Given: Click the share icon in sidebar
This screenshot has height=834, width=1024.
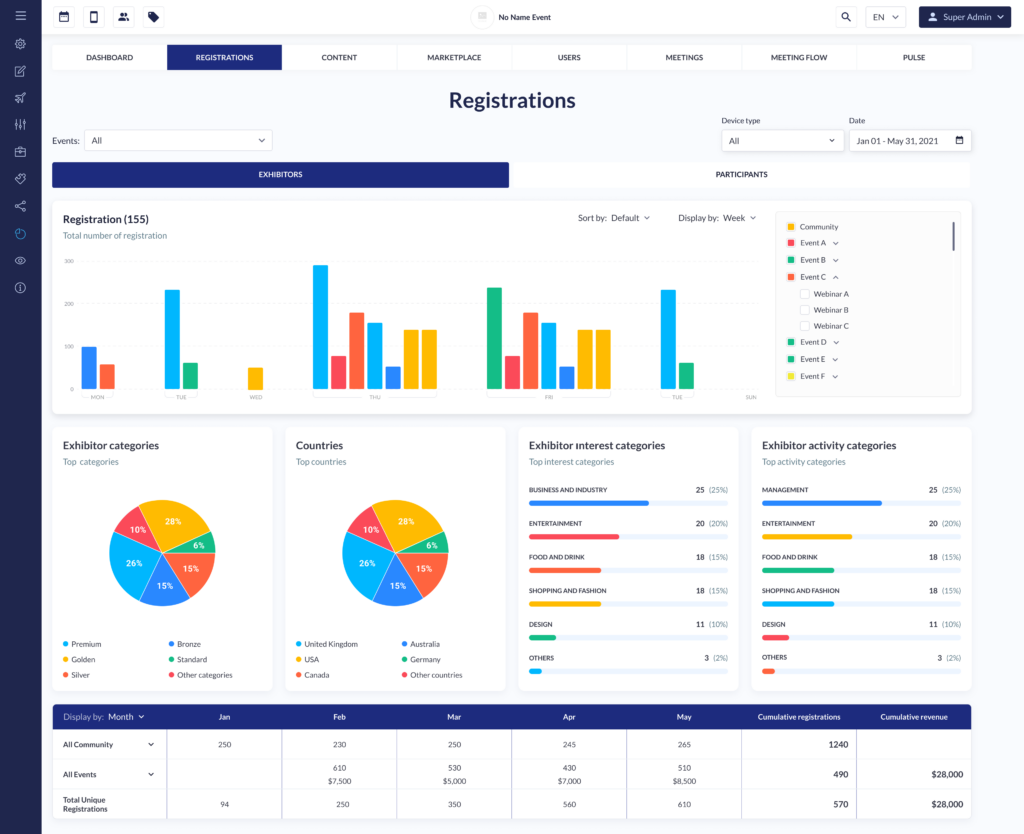Looking at the screenshot, I should tap(20, 206).
